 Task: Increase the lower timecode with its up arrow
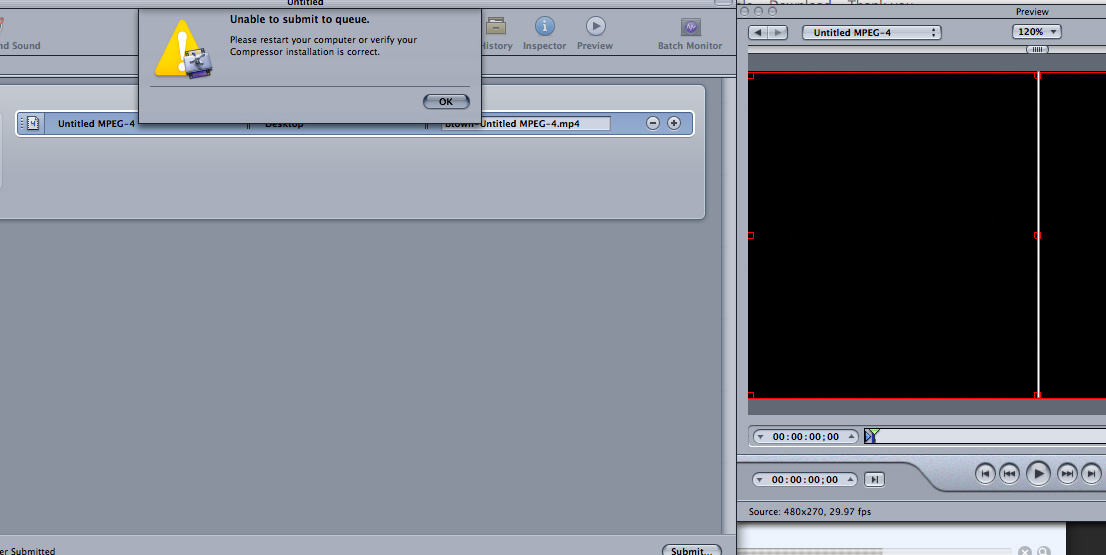point(851,480)
